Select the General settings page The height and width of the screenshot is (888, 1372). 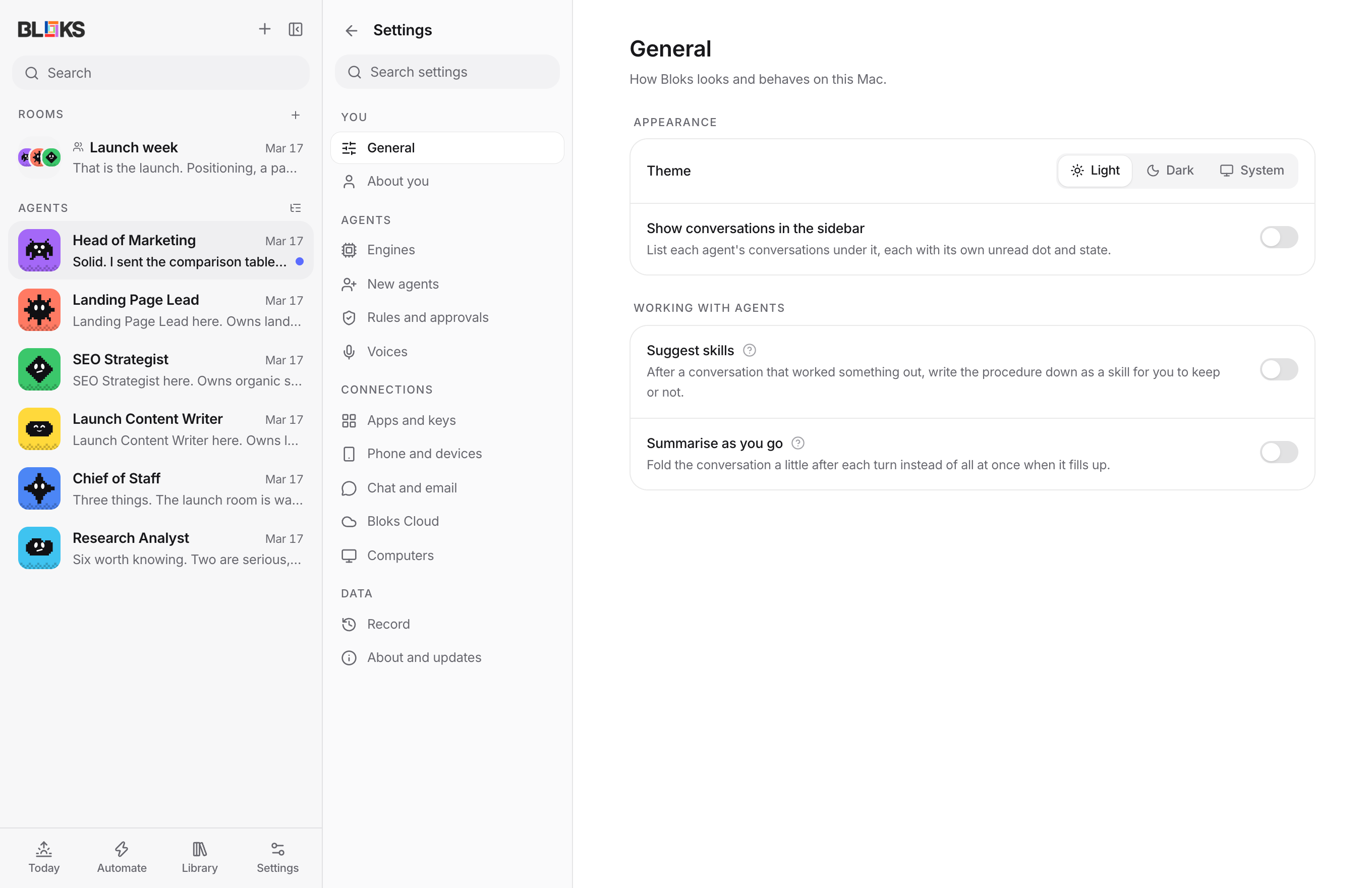tap(447, 148)
